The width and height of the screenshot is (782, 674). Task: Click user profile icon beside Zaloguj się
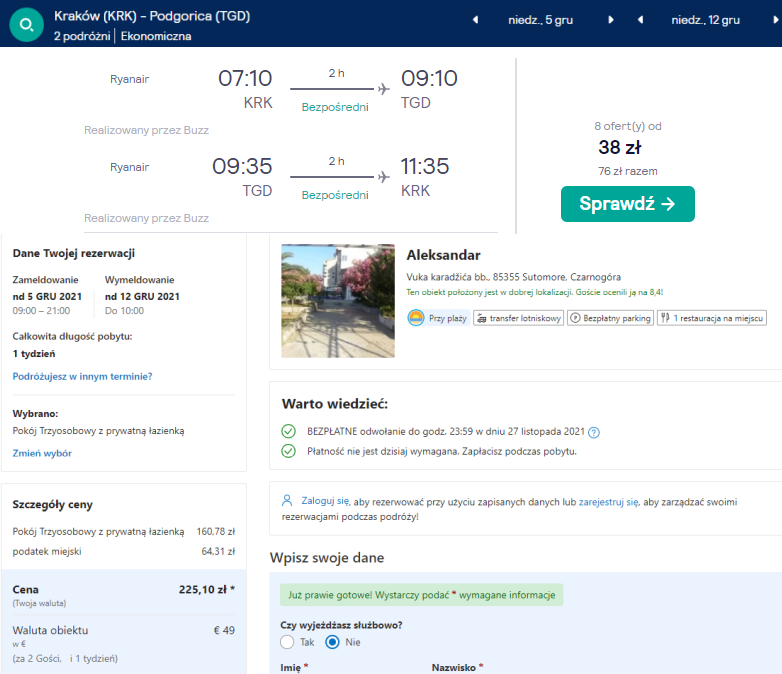287,500
